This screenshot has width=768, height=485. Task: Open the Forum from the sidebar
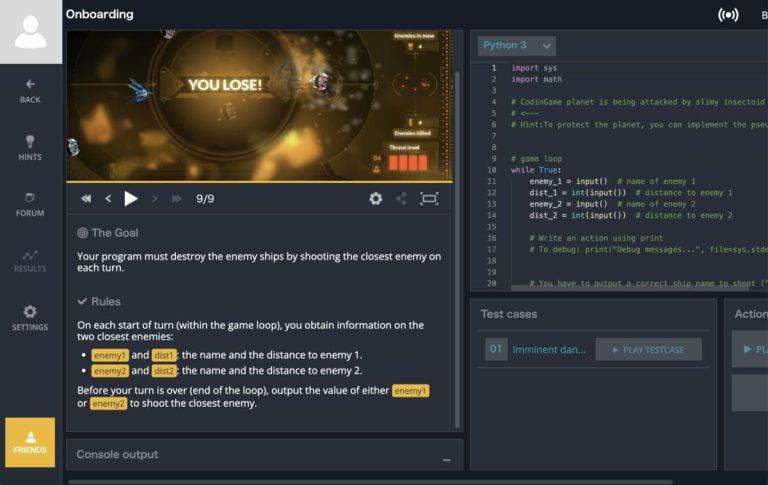pos(30,204)
